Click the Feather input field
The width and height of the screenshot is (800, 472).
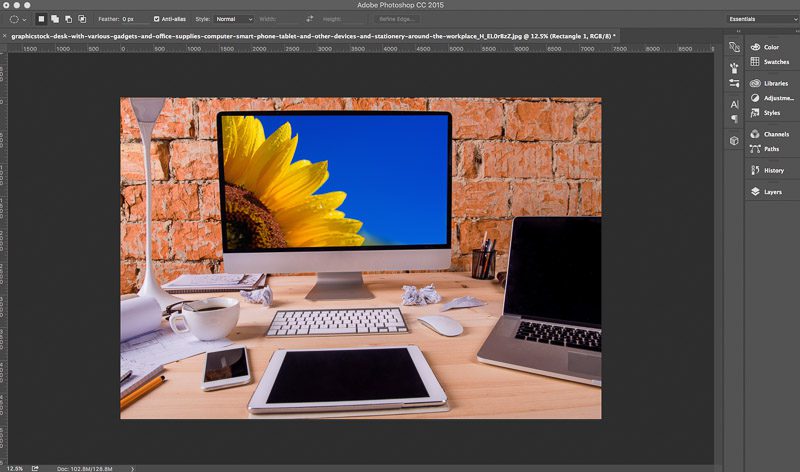pos(134,19)
